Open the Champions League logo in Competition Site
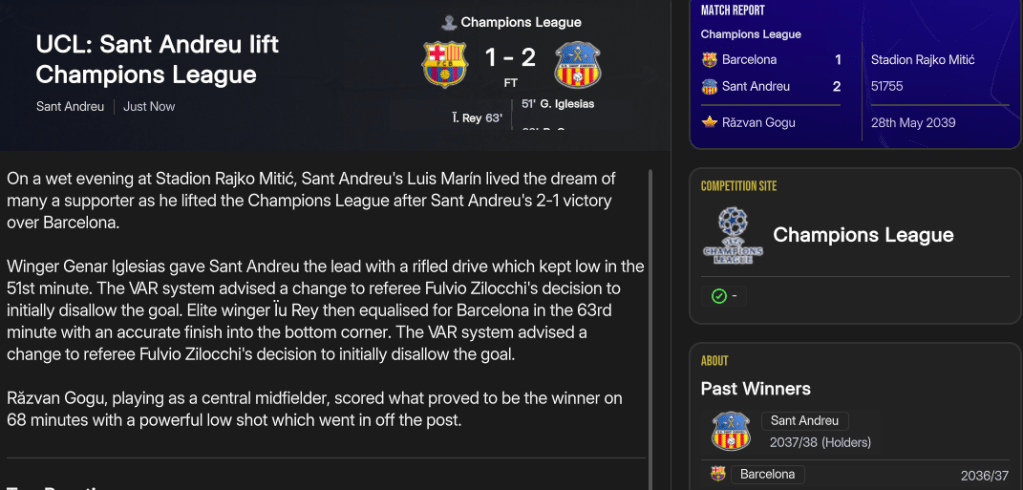1023x490 pixels. [732, 236]
